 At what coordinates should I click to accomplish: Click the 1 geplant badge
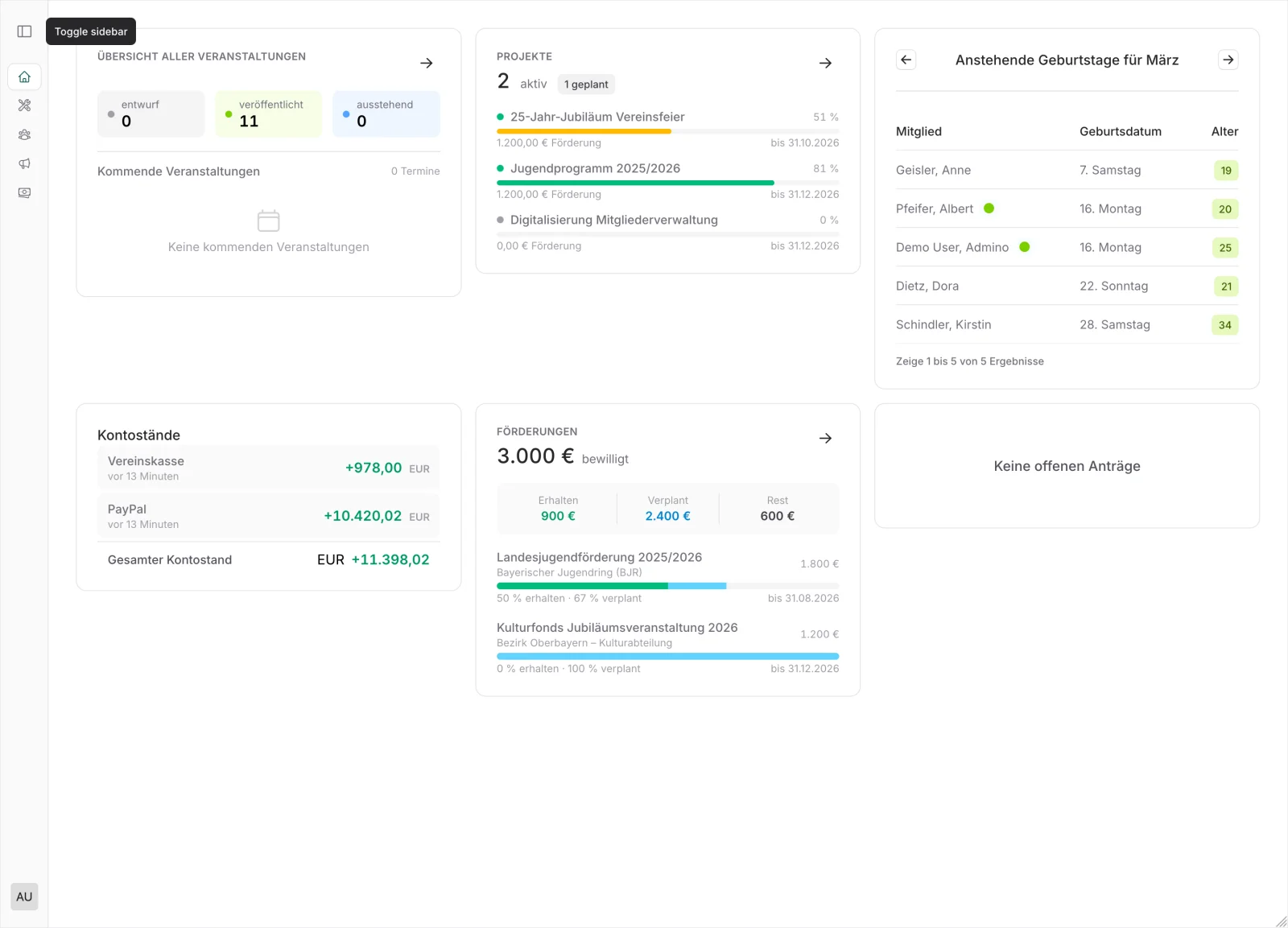tap(586, 85)
